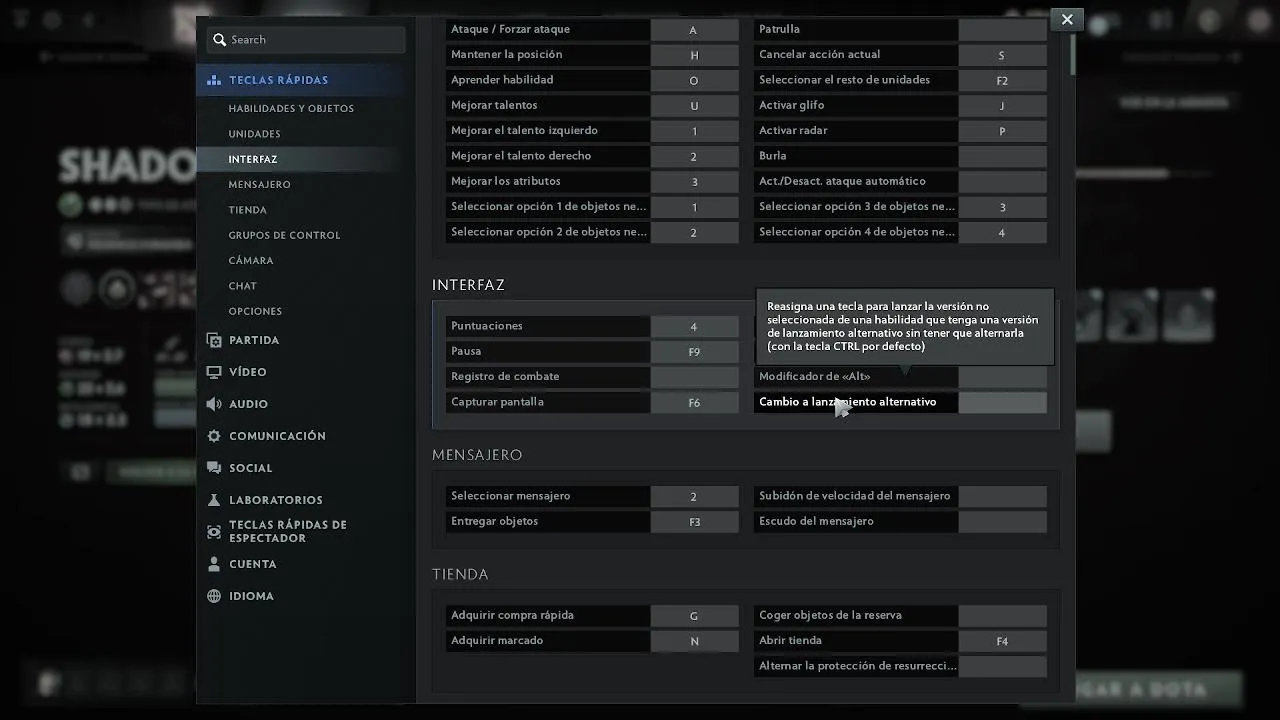Click the Audio speaker icon
Image resolution: width=1280 pixels, height=720 pixels.
tap(214, 404)
